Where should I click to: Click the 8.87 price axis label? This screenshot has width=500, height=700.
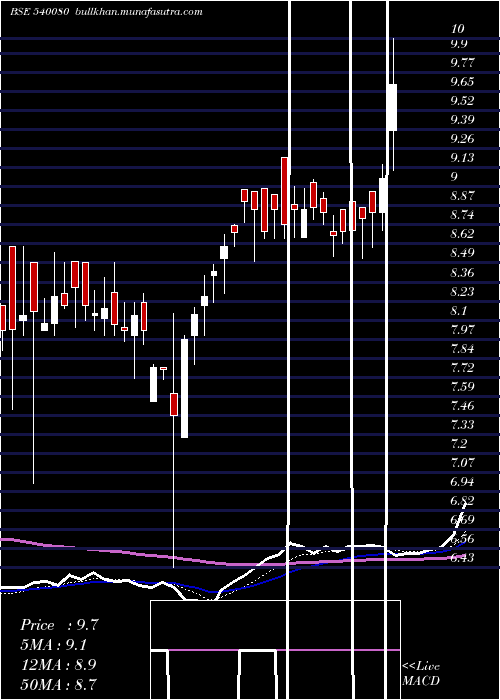tap(462, 196)
